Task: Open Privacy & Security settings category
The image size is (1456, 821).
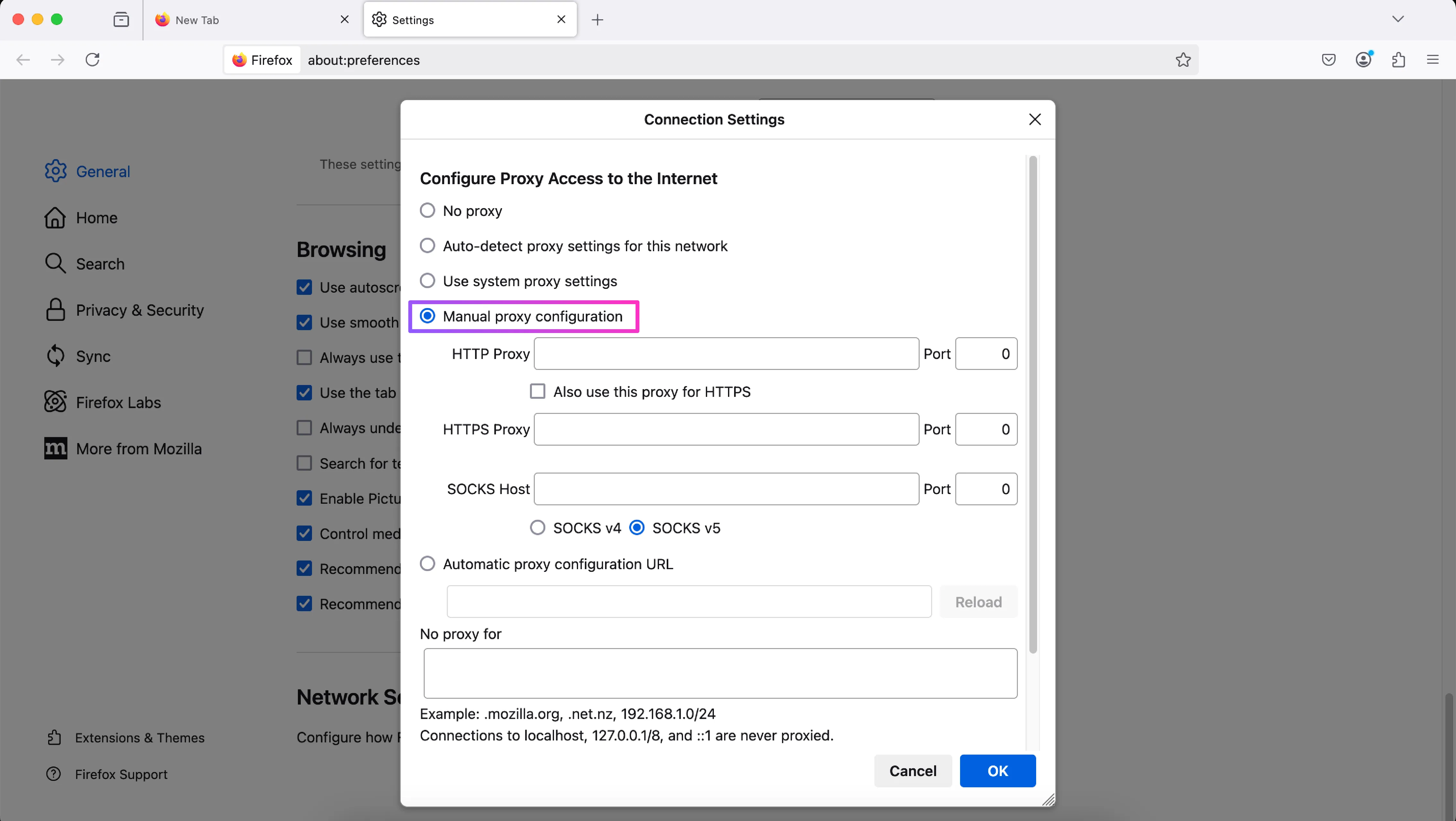Action: tap(140, 310)
